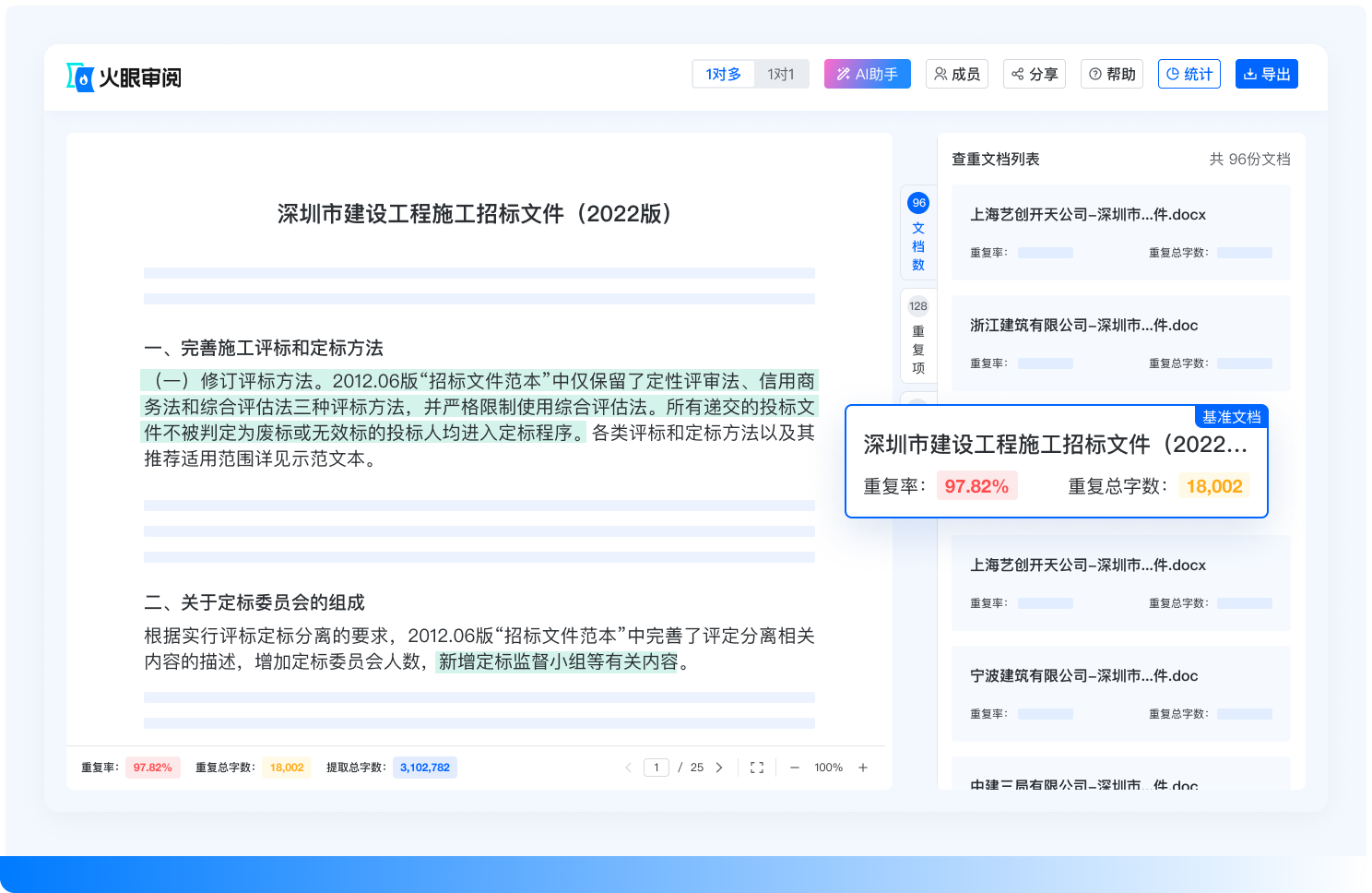
Task: Zoom out with the minus icon
Action: pyautogui.click(x=794, y=768)
